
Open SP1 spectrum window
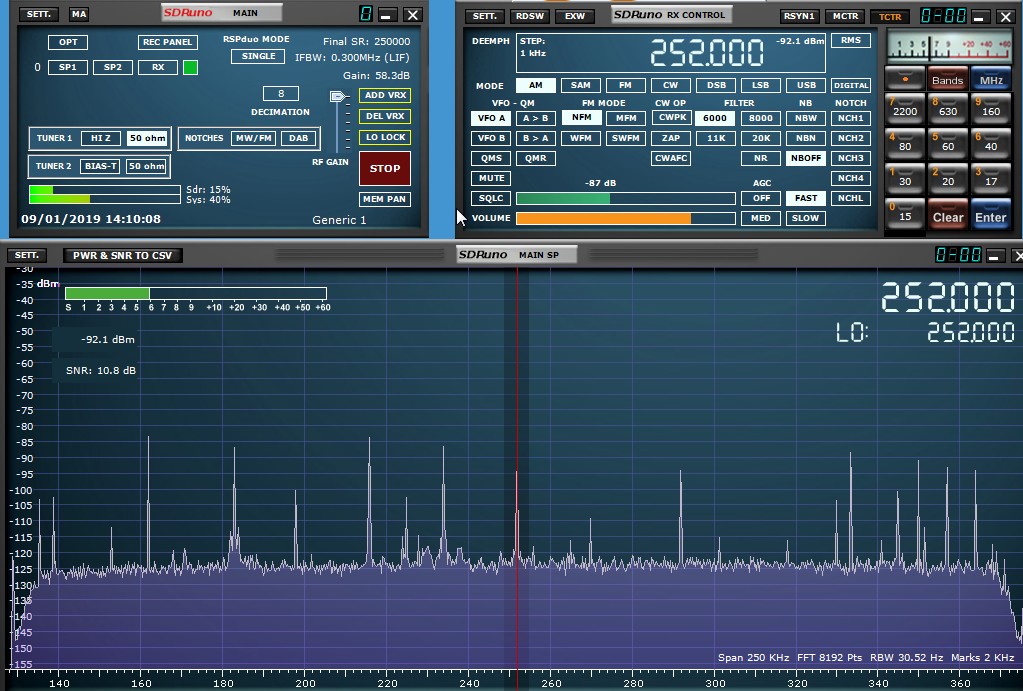click(68, 67)
